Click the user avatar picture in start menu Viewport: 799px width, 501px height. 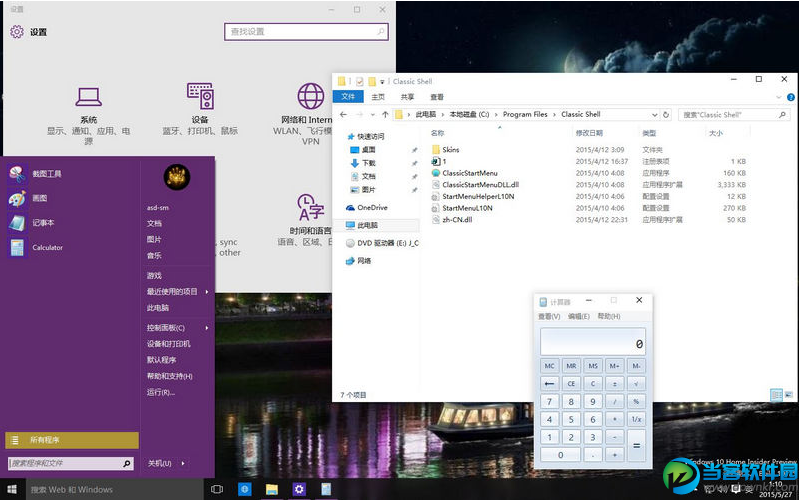coord(177,179)
